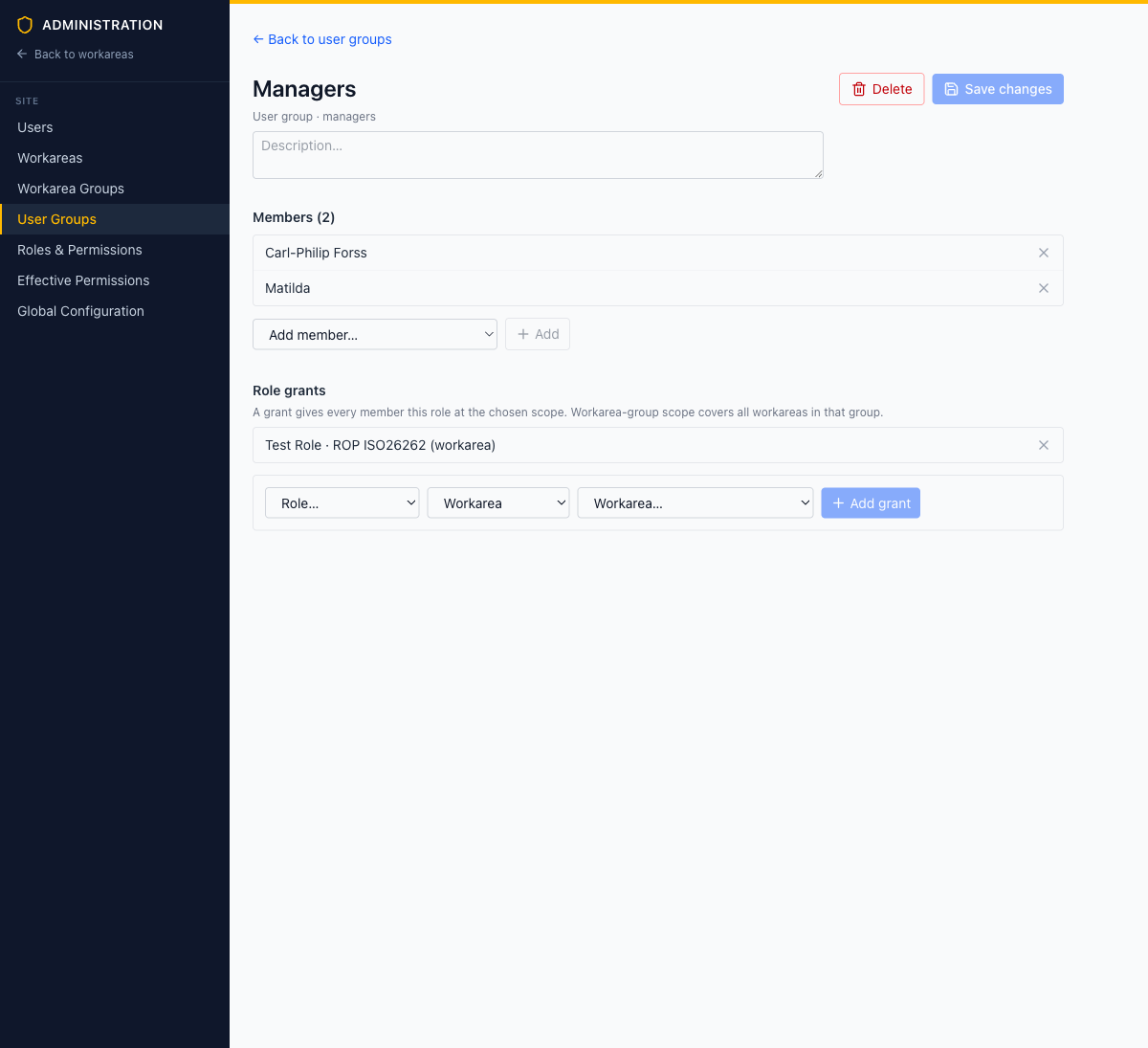Open the Role selection dropdown
The height and width of the screenshot is (1048, 1148).
(x=342, y=503)
